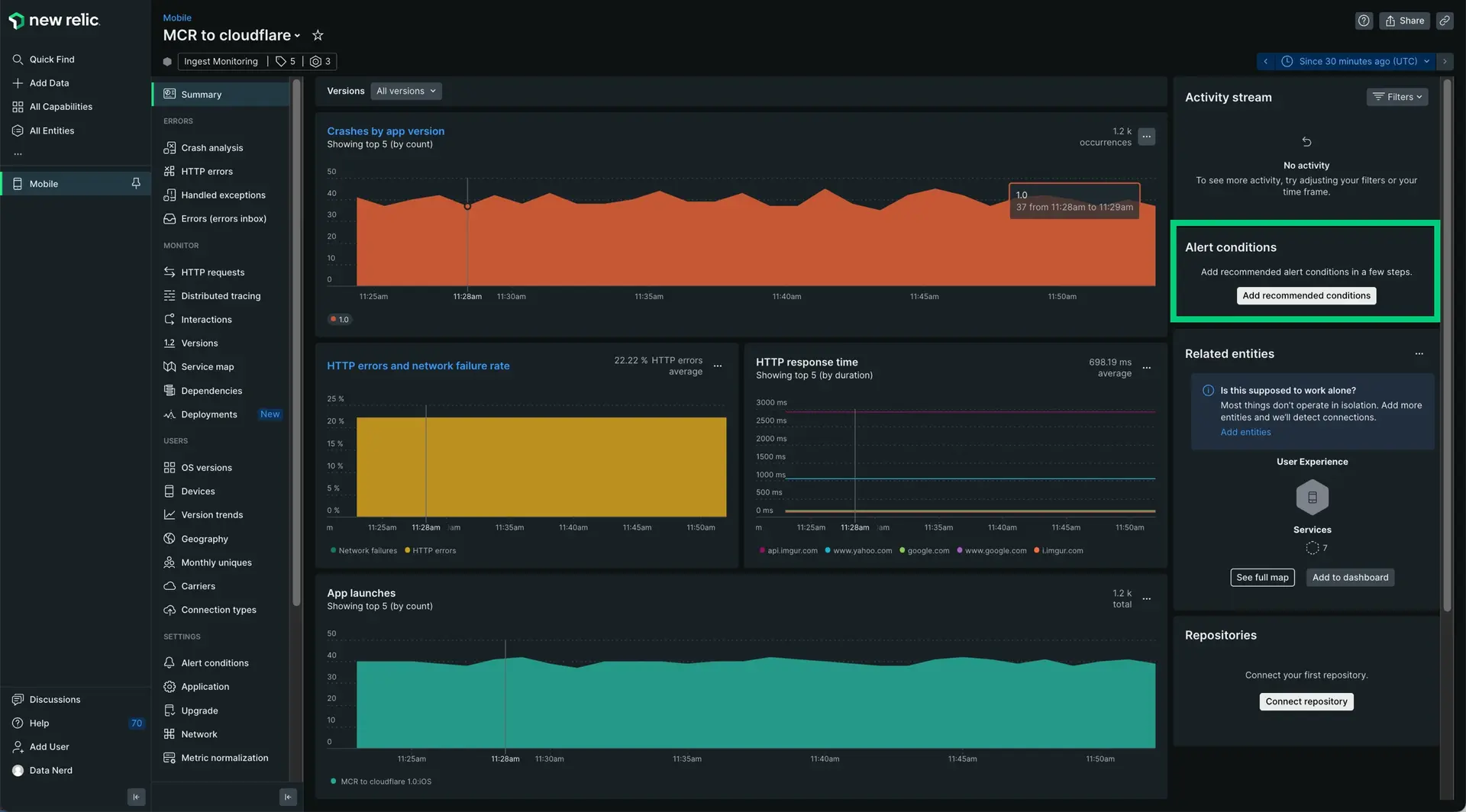The width and height of the screenshot is (1466, 812).
Task: Select HTTP errors from the Errors section
Action: (x=207, y=171)
